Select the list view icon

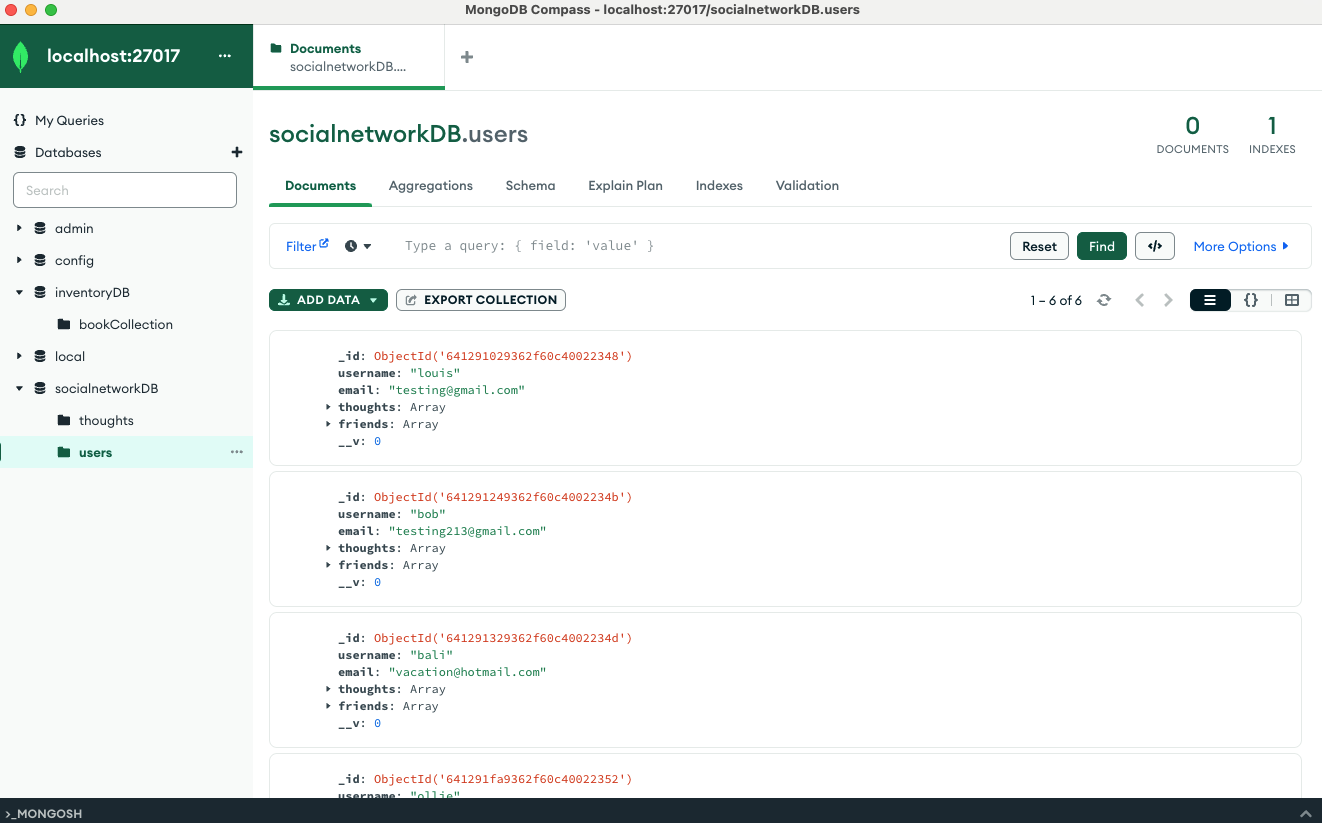click(1210, 299)
